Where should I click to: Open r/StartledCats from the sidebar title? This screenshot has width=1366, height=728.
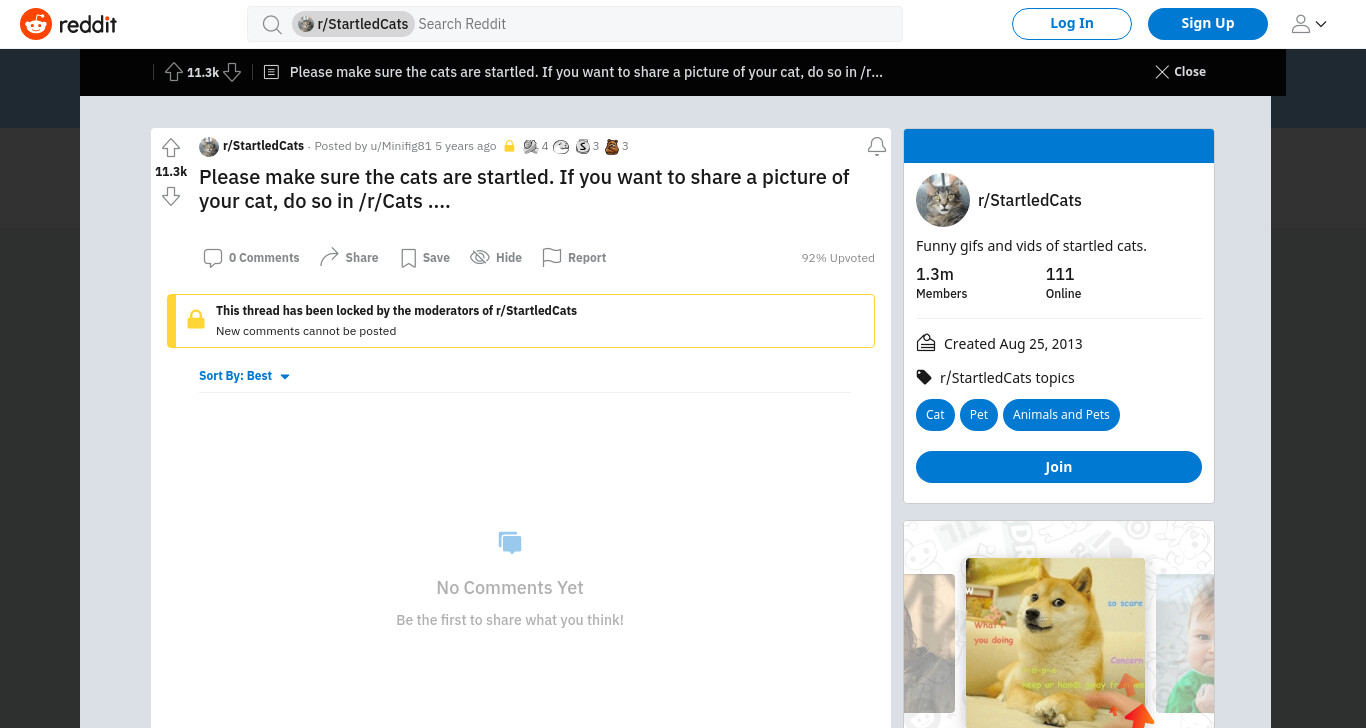pyautogui.click(x=1030, y=200)
